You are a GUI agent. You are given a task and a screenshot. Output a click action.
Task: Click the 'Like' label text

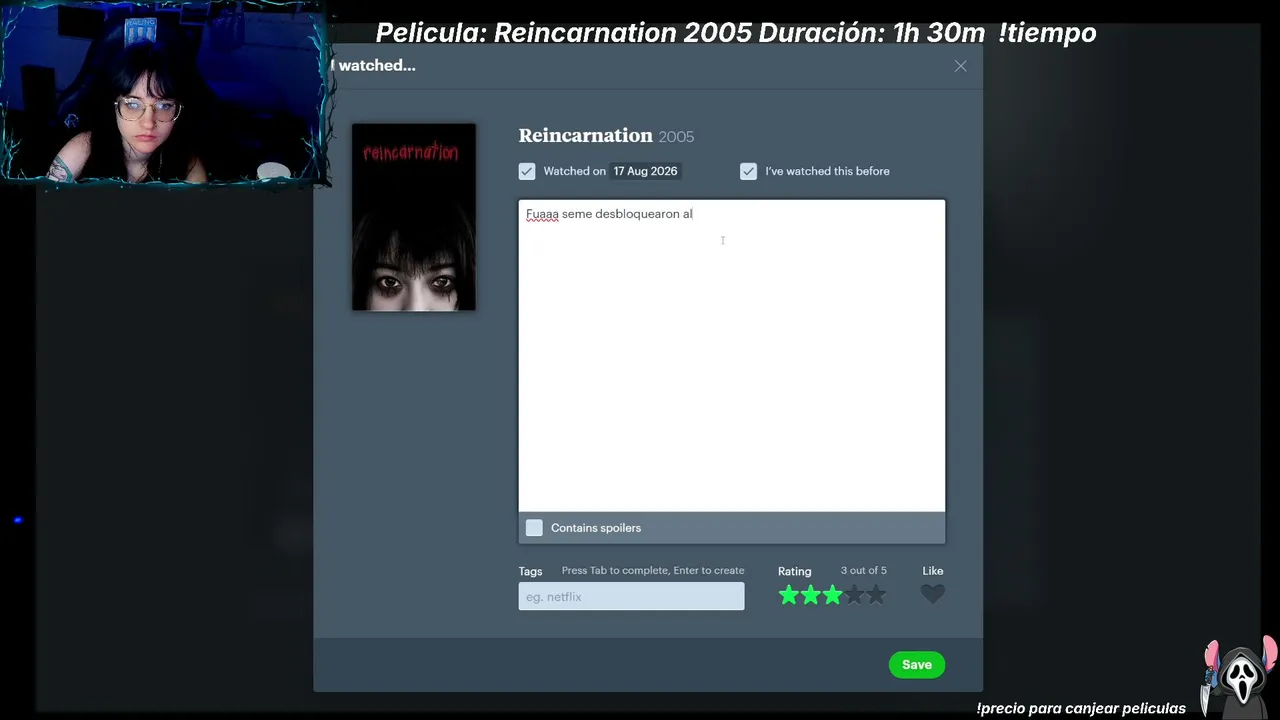tap(933, 571)
